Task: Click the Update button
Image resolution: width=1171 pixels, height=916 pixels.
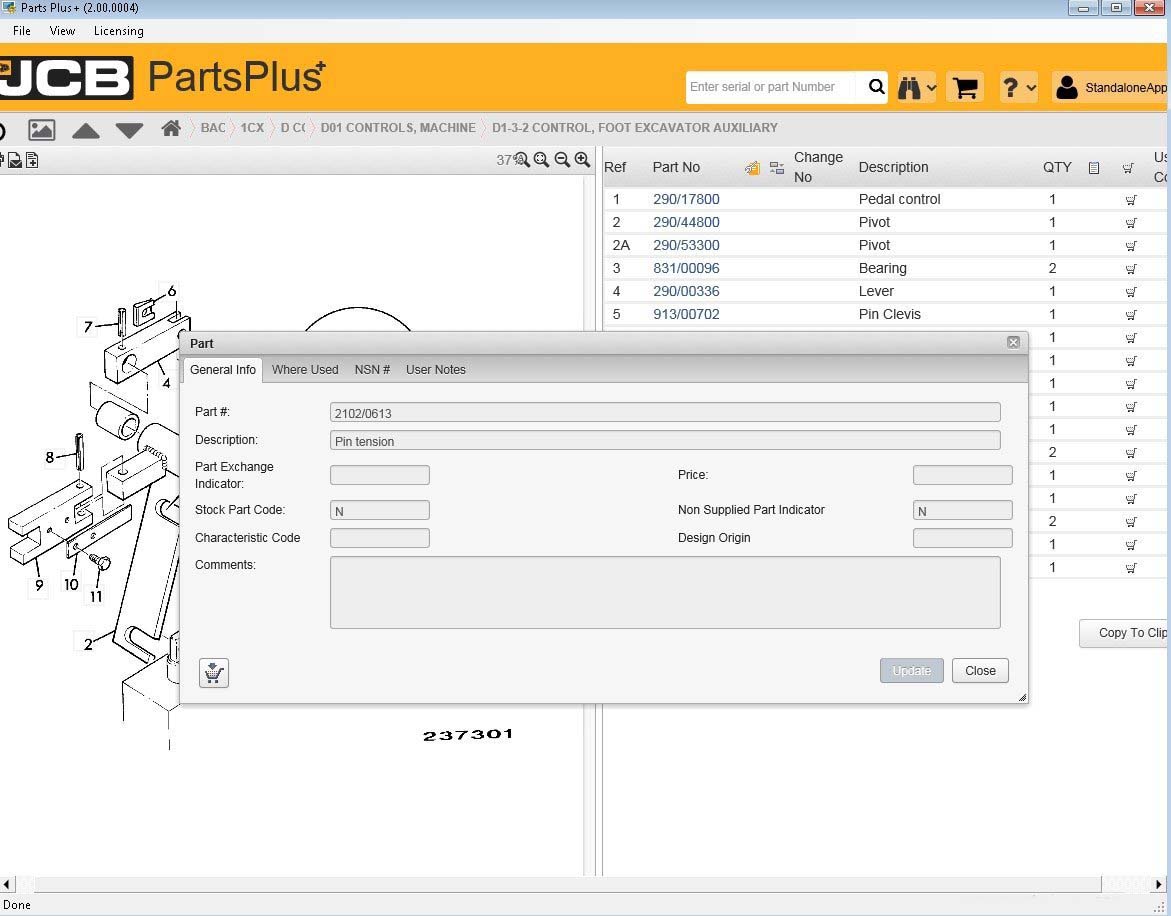Action: (911, 670)
